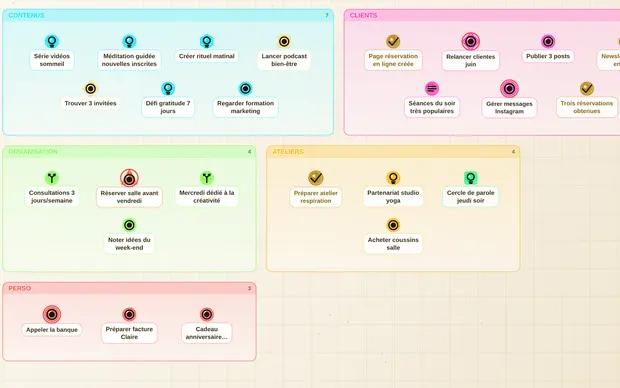Viewport: 620px width, 388px height.
Task: Click the fork icon above Consultations 3 jours/semaine
Action: tap(52, 178)
